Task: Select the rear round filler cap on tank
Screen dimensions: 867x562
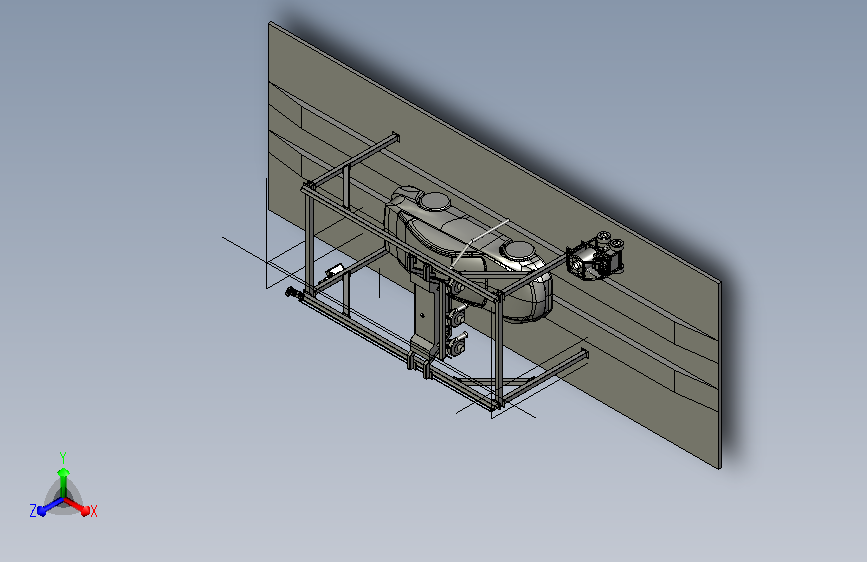Action: point(435,201)
